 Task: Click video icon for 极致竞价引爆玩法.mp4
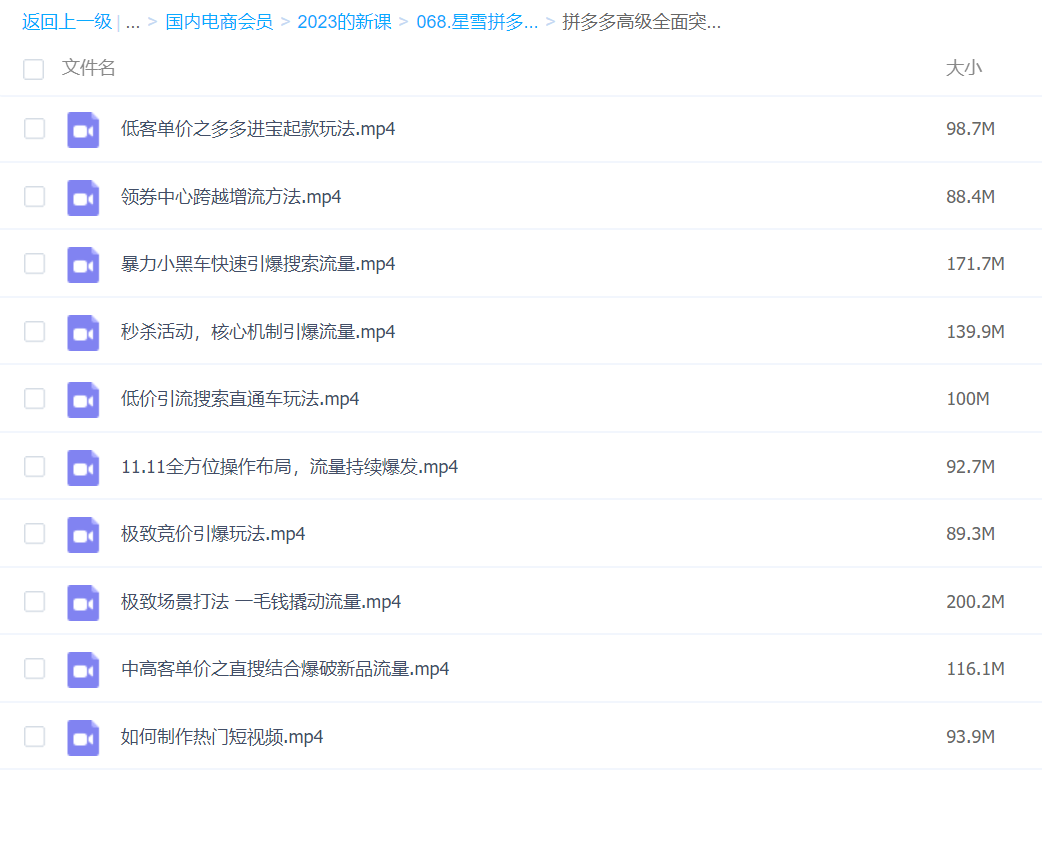pyautogui.click(x=83, y=535)
